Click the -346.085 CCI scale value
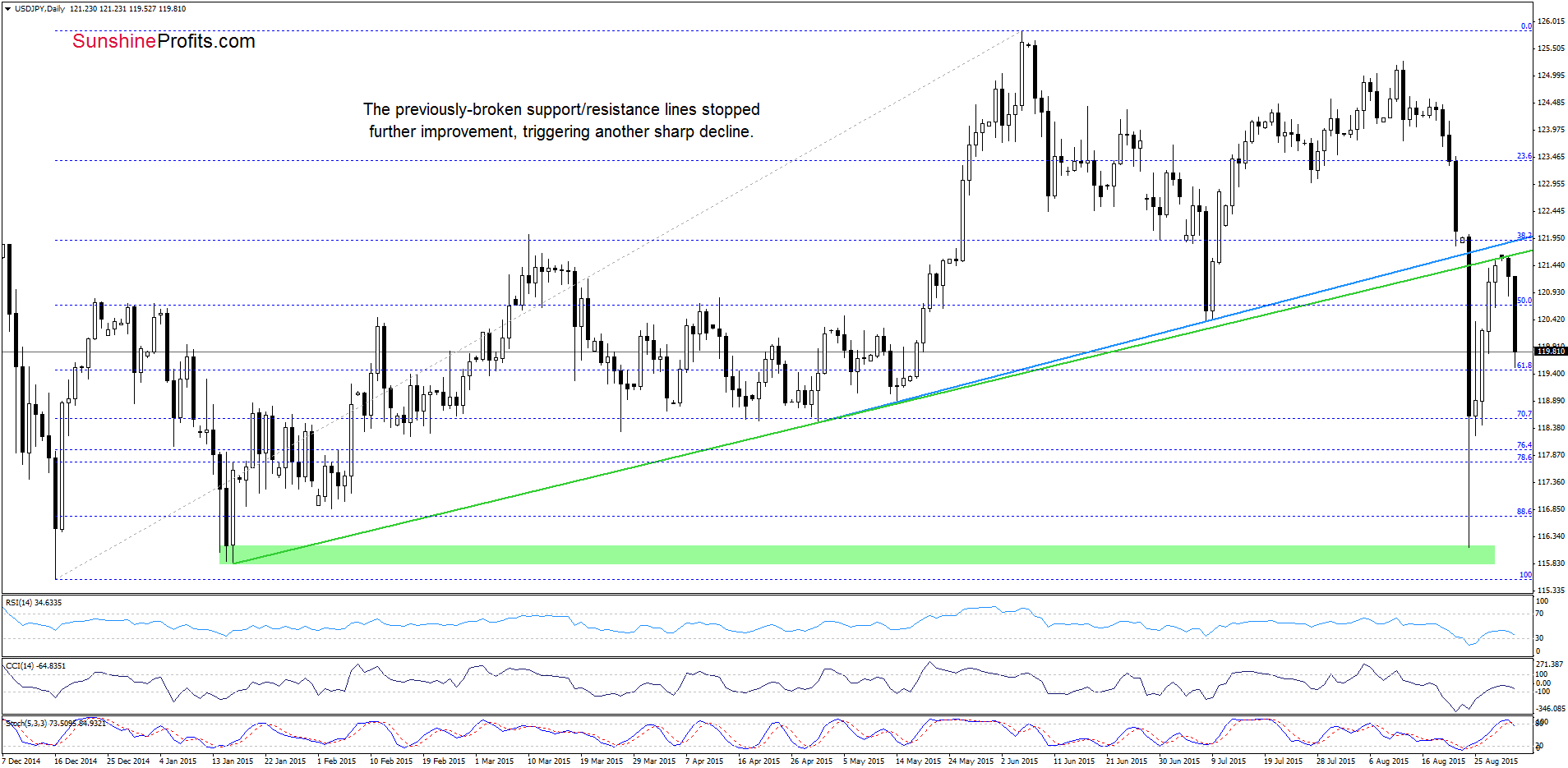The width and height of the screenshot is (1568, 768). pos(1550,708)
